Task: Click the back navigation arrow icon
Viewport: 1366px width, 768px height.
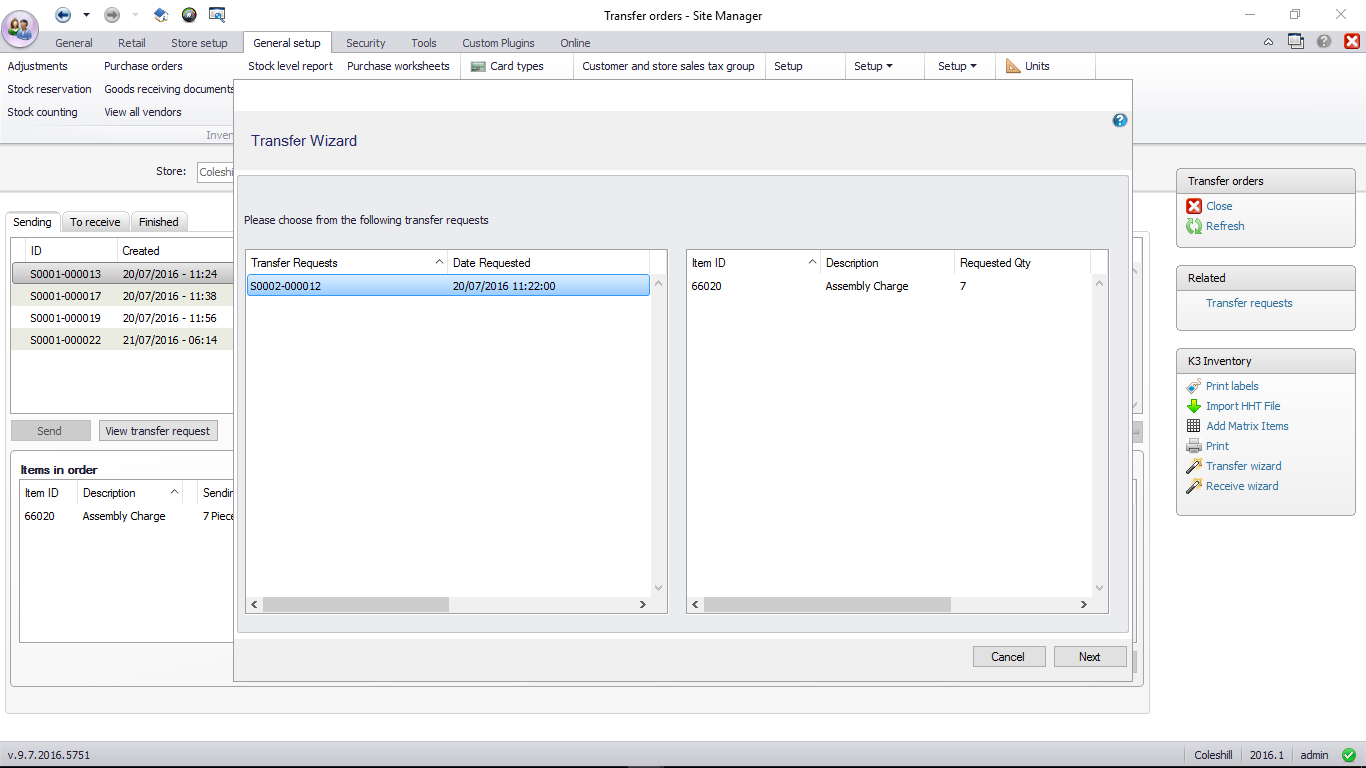Action: (x=63, y=15)
